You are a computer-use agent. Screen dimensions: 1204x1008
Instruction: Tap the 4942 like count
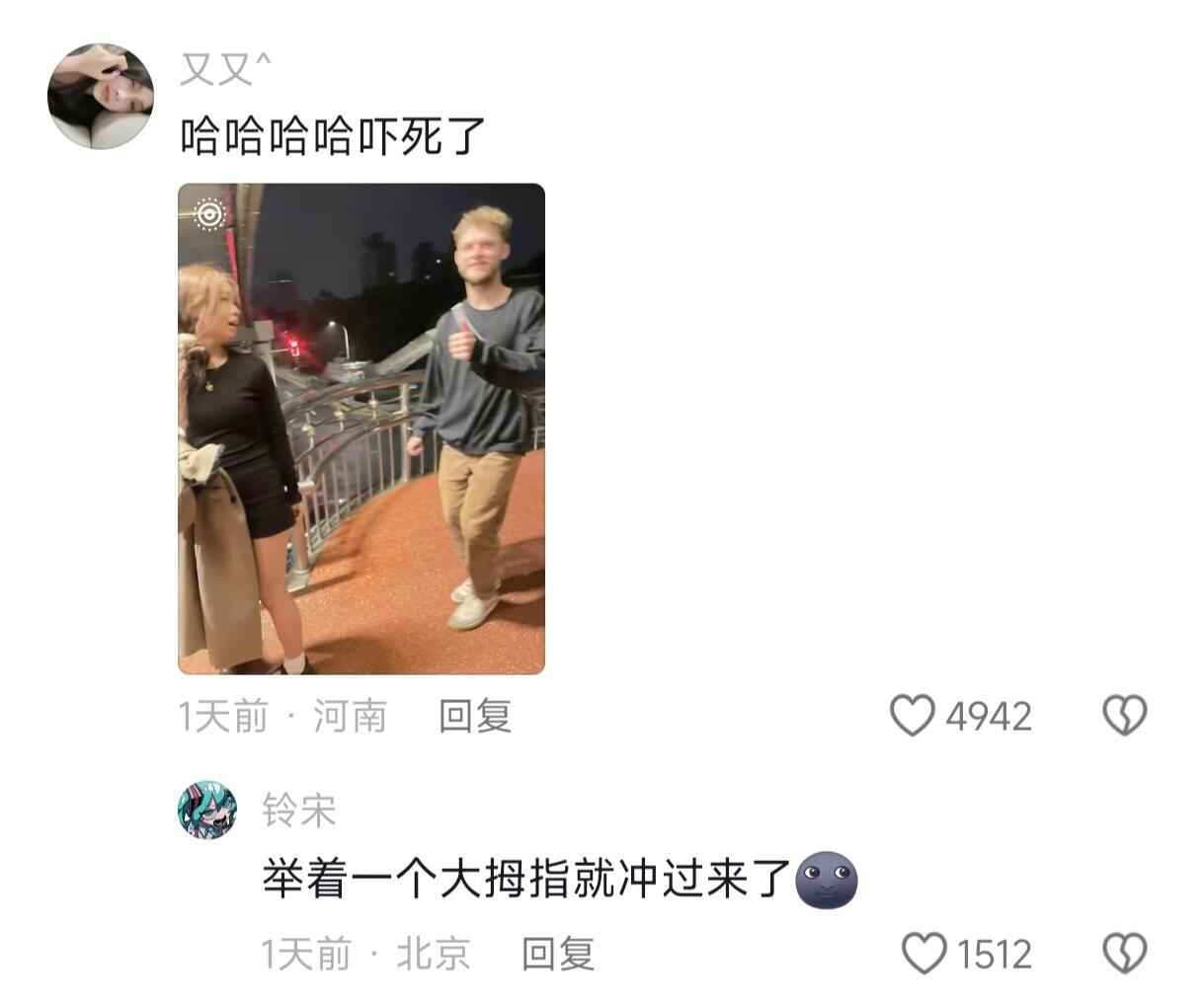point(989,717)
